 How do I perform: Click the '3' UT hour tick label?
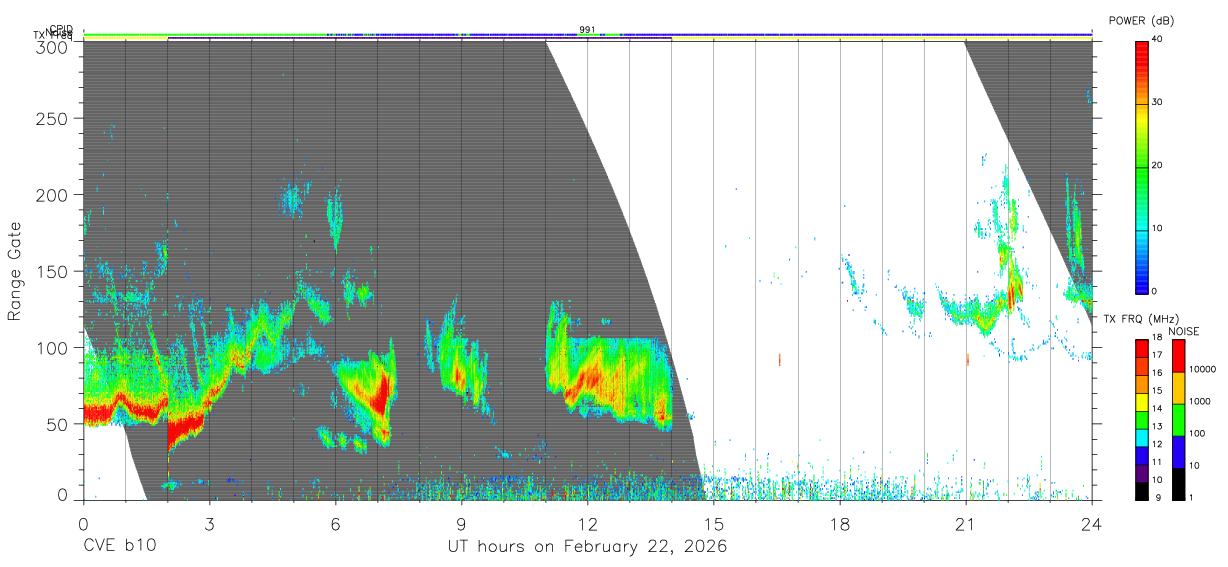click(x=209, y=523)
